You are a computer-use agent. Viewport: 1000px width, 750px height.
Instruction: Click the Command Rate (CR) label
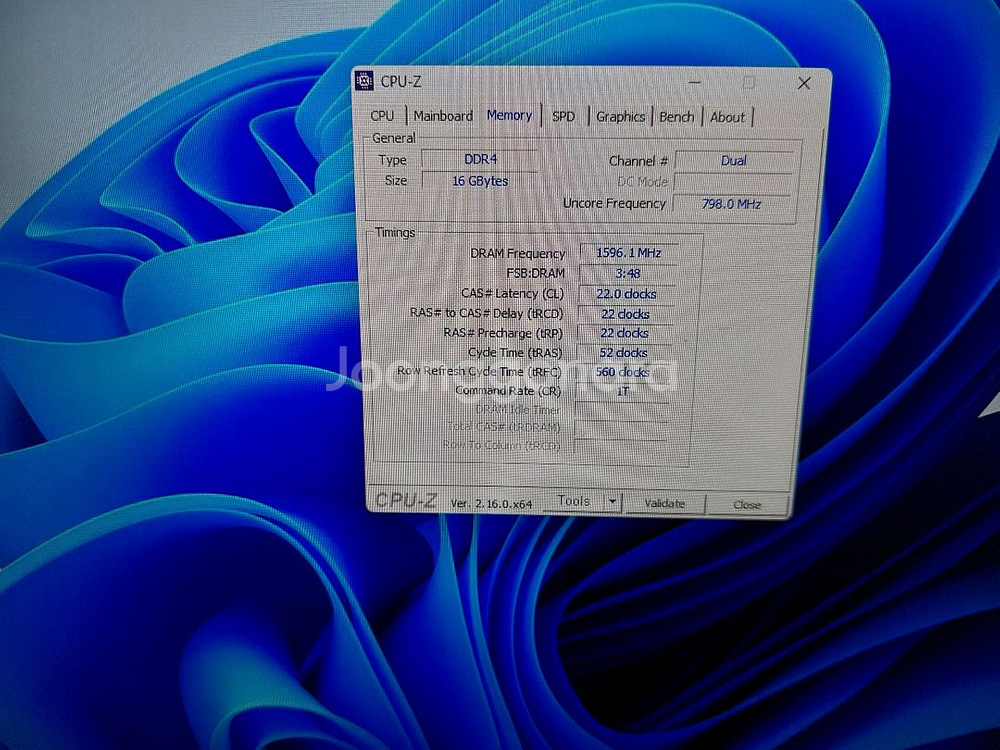click(508, 390)
